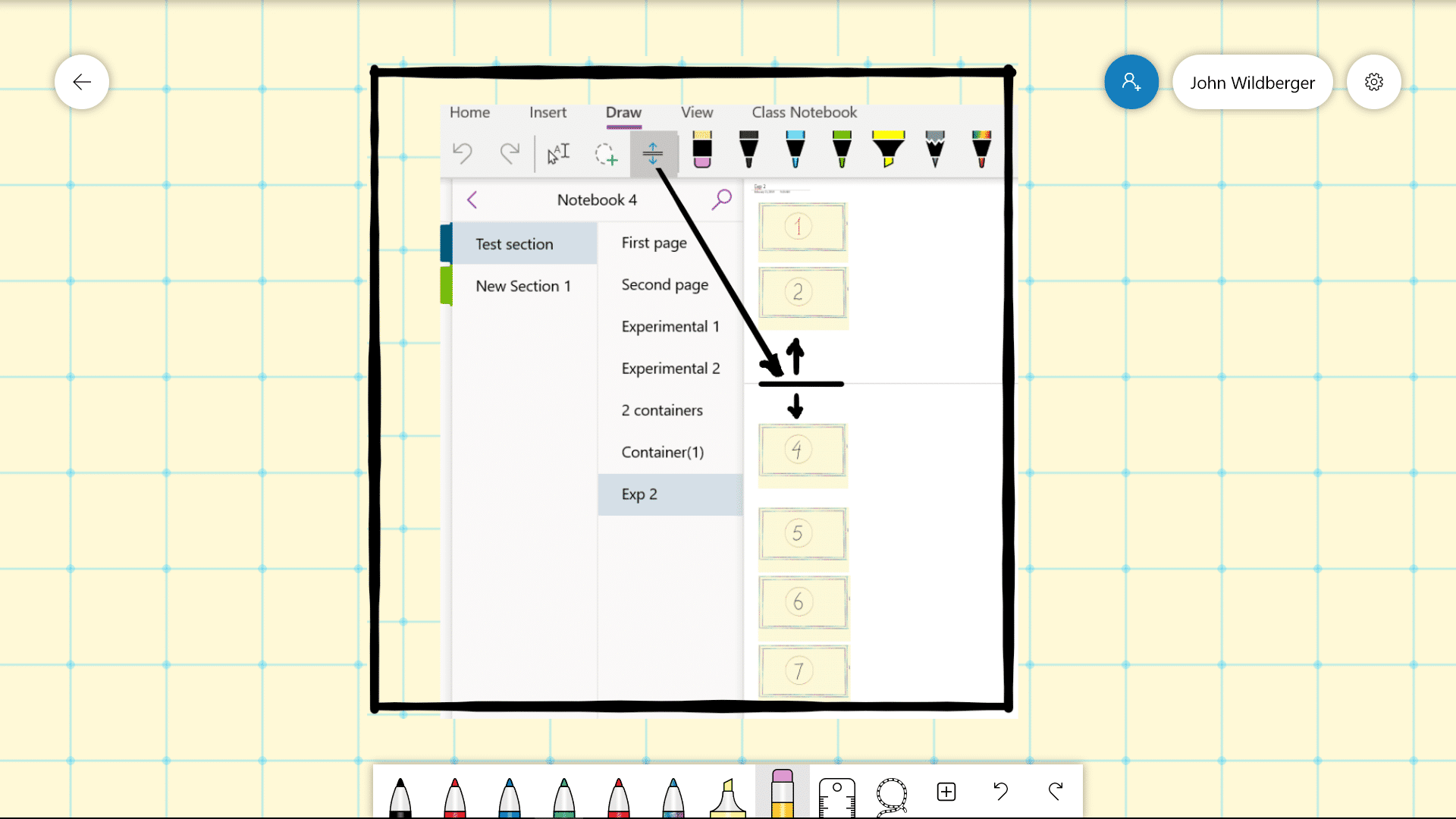Redo the last whiteboard action
This screenshot has width=1456, height=819.
(x=1056, y=792)
